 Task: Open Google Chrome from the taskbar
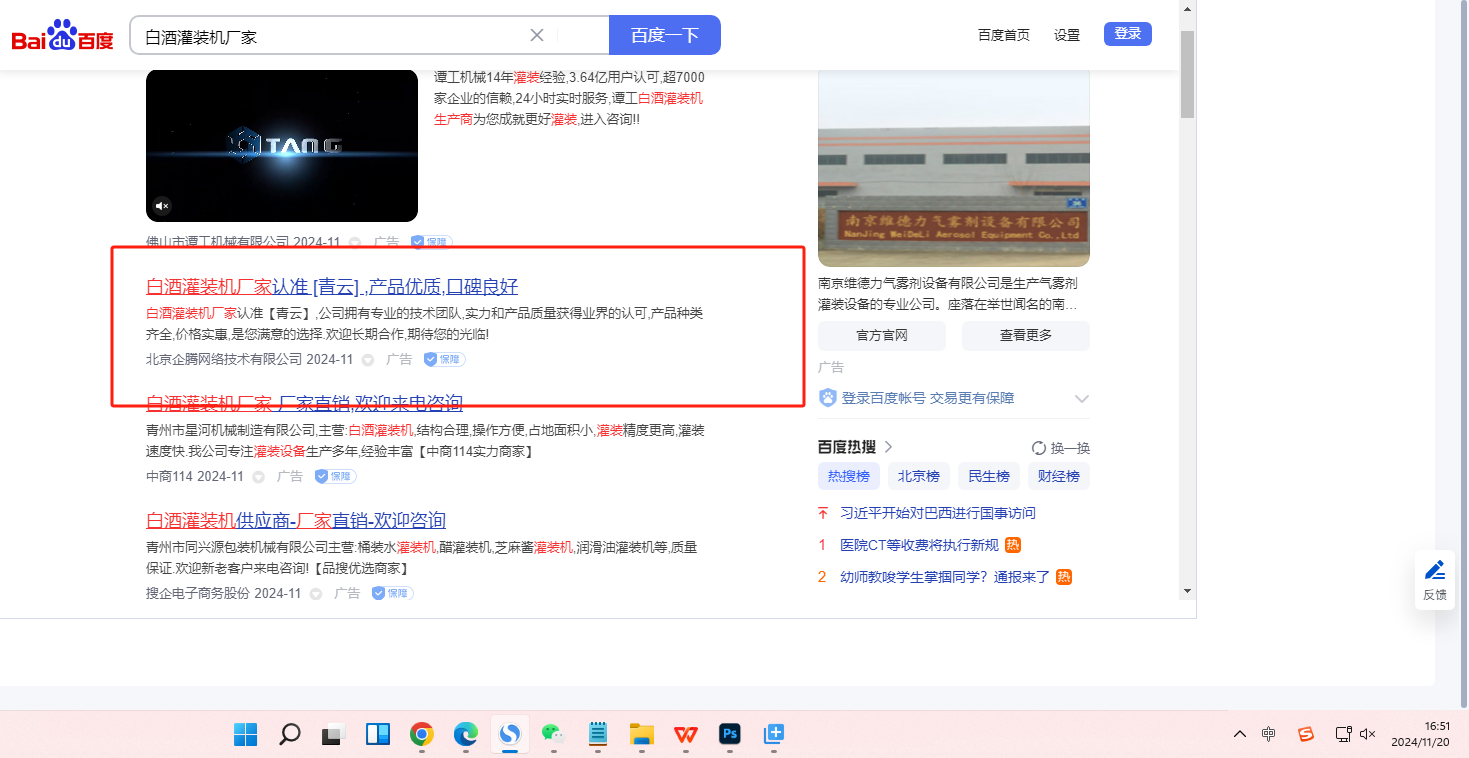[x=422, y=735]
